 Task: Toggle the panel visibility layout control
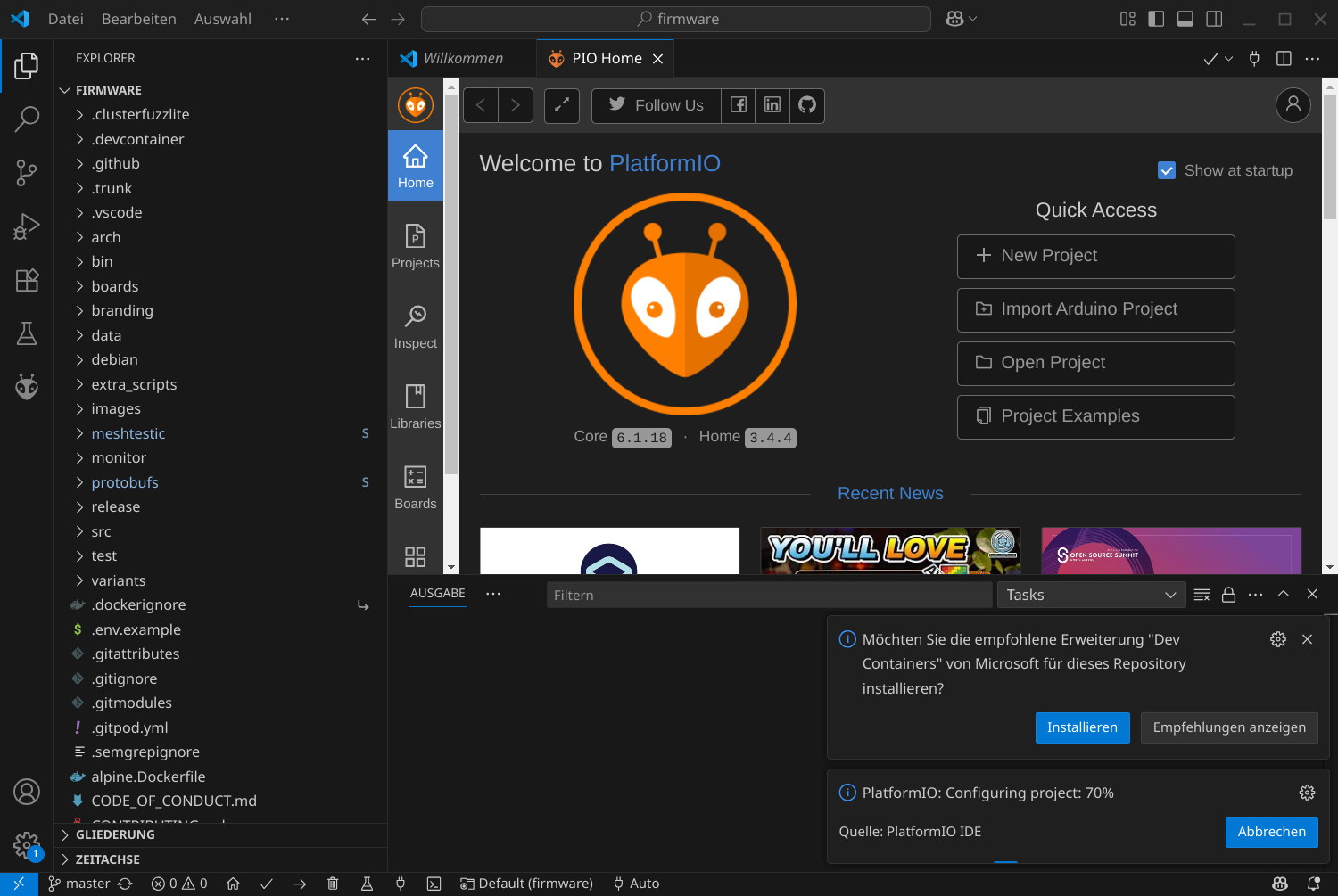1185,18
